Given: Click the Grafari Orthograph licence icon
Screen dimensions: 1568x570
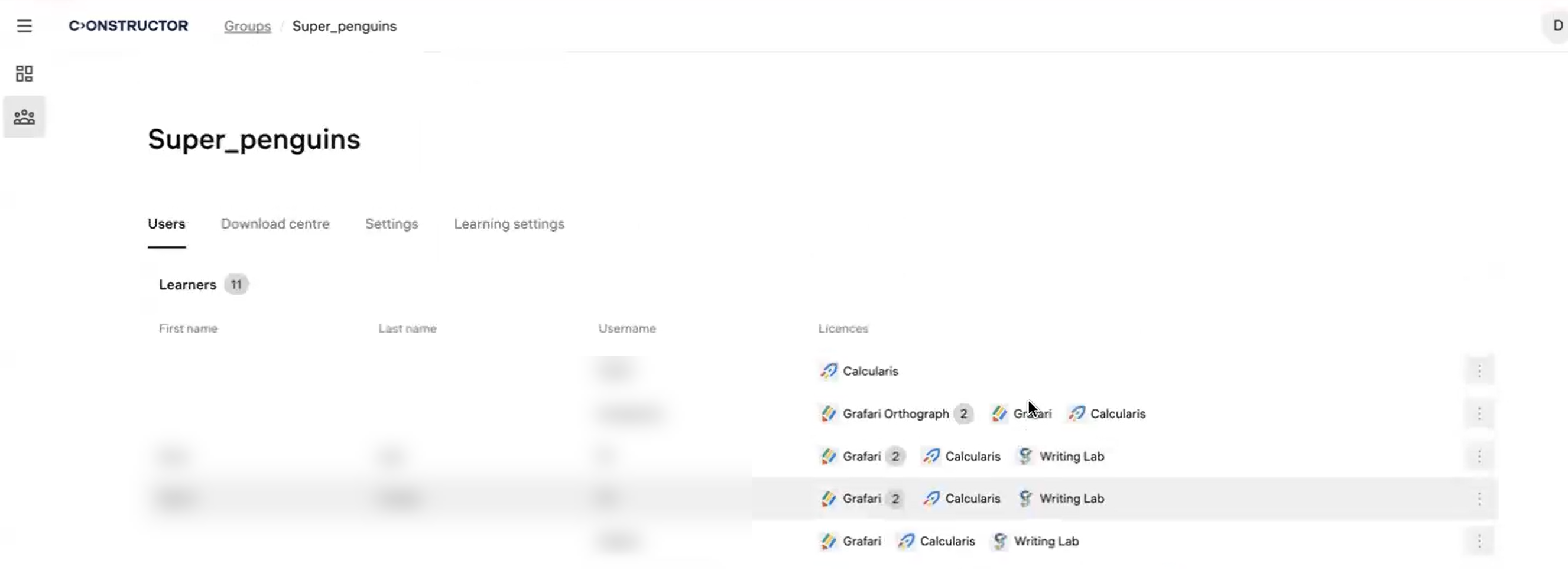Looking at the screenshot, I should 829,414.
